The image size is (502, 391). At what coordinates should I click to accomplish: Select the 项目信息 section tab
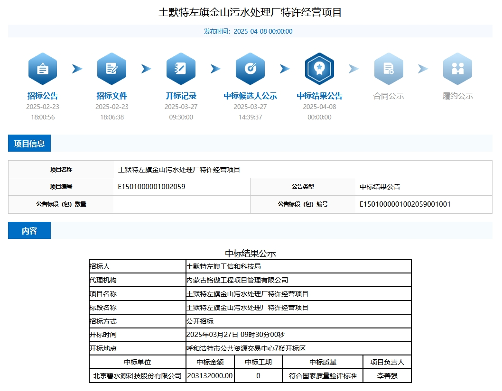(x=29, y=143)
